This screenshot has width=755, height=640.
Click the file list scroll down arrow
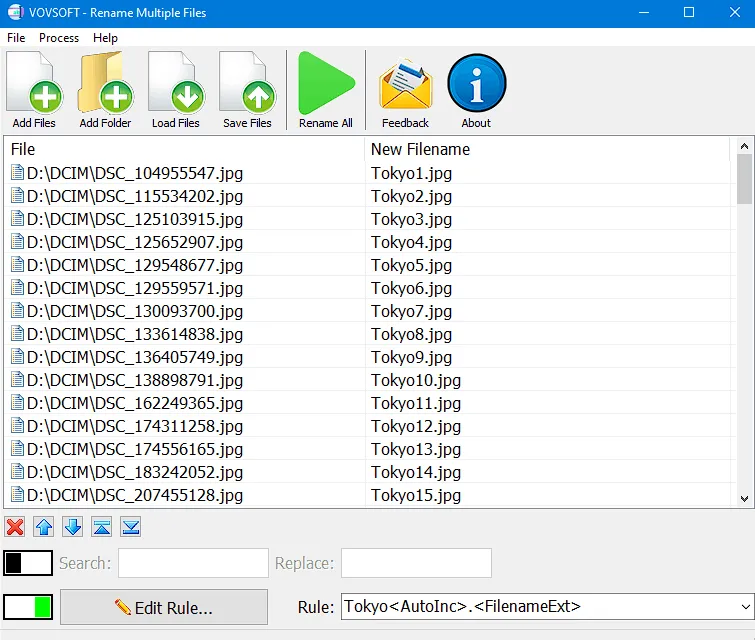click(744, 498)
